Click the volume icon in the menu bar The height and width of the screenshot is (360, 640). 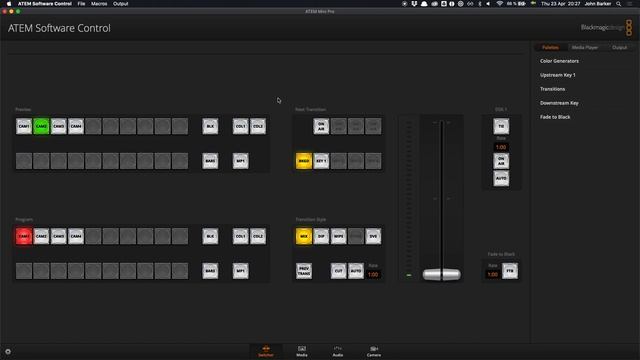488,4
